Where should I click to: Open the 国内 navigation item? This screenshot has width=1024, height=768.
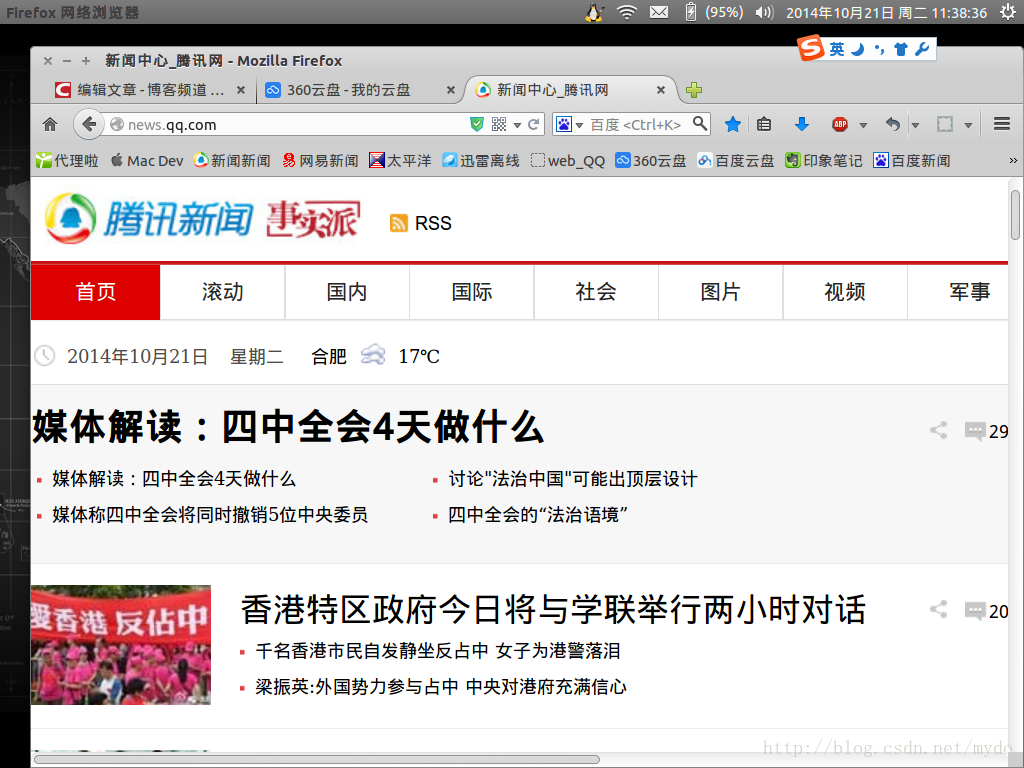347,292
